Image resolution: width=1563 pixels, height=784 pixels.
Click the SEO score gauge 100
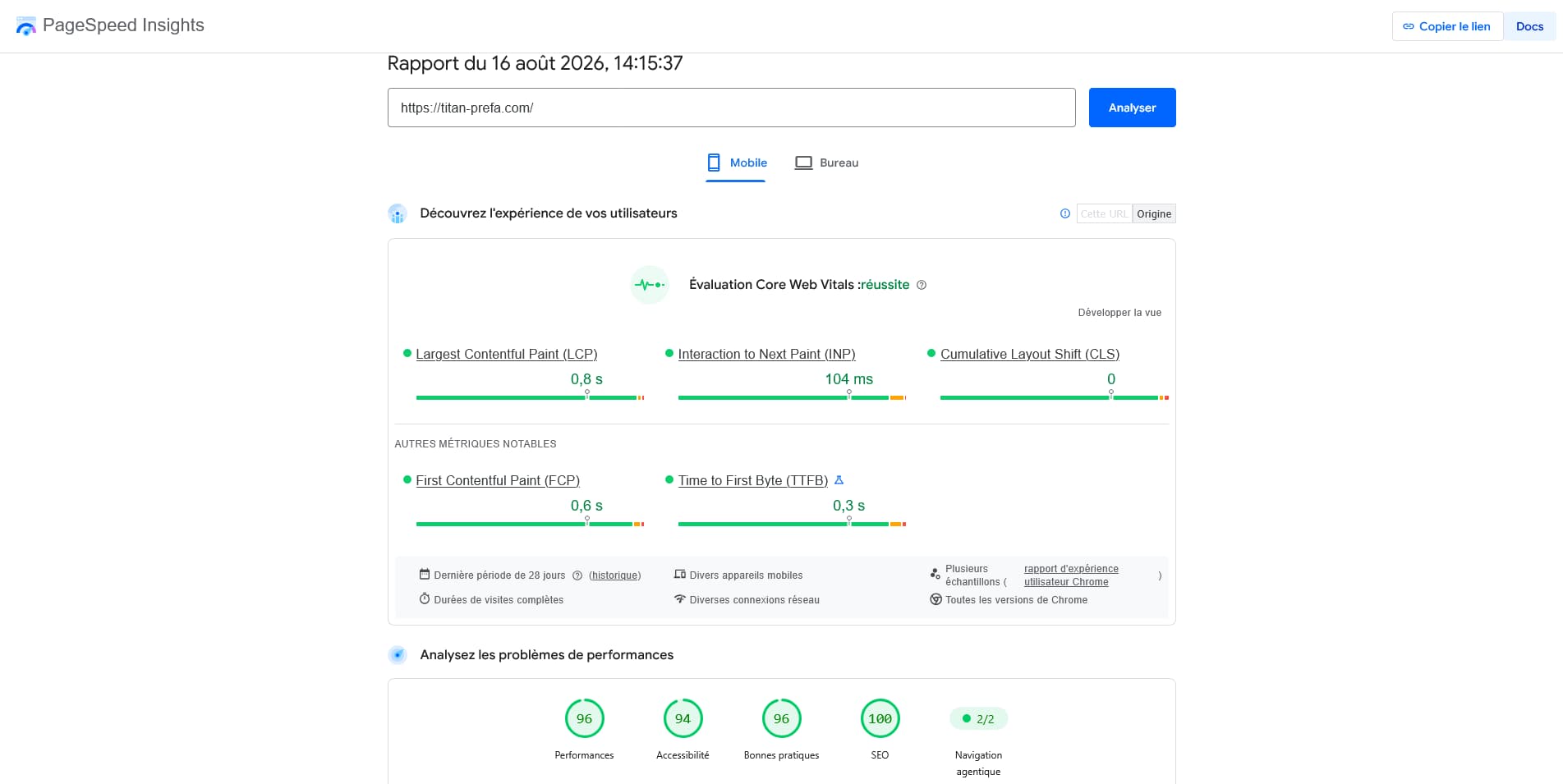point(880,718)
